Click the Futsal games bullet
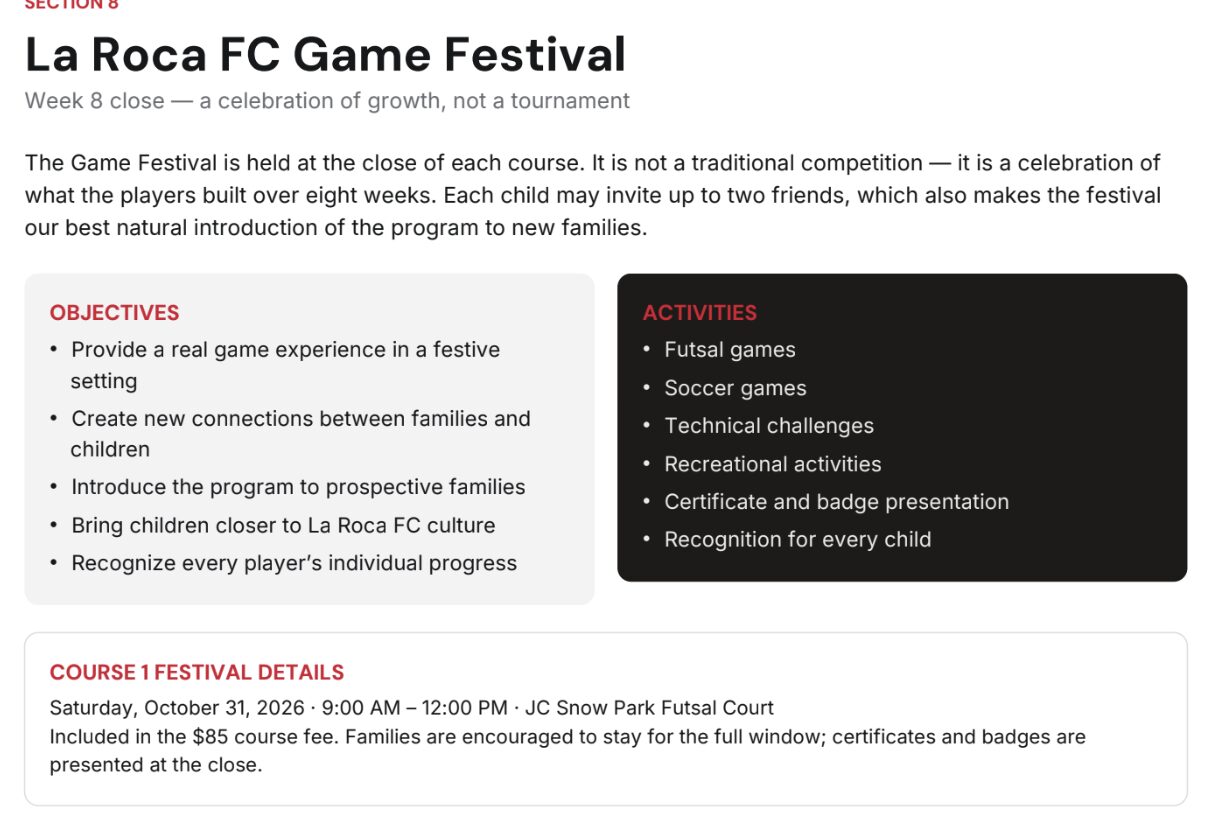Viewport: 1213px width, 818px height. tap(730, 350)
